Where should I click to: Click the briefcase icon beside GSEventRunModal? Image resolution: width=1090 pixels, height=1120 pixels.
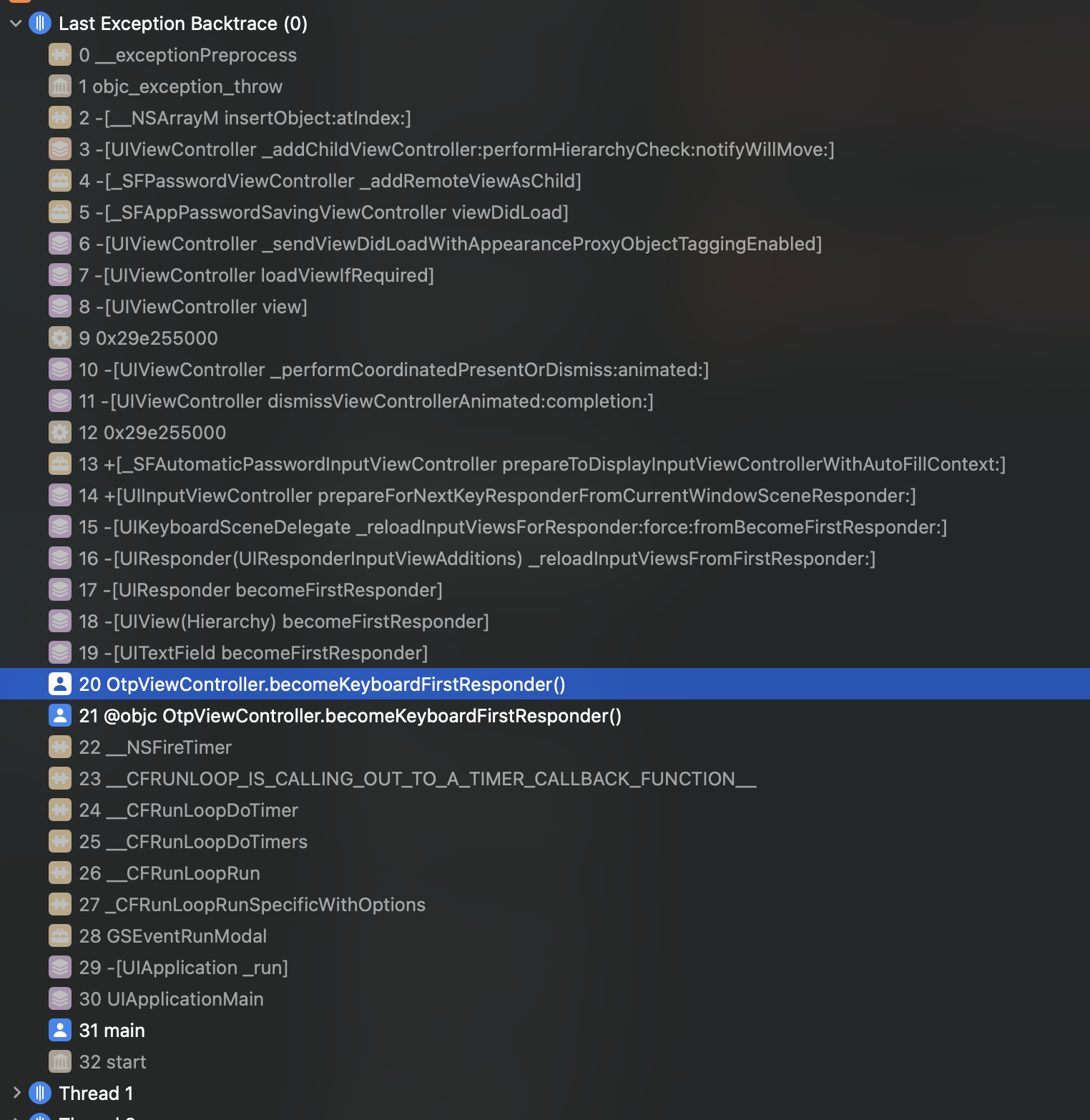coord(60,935)
